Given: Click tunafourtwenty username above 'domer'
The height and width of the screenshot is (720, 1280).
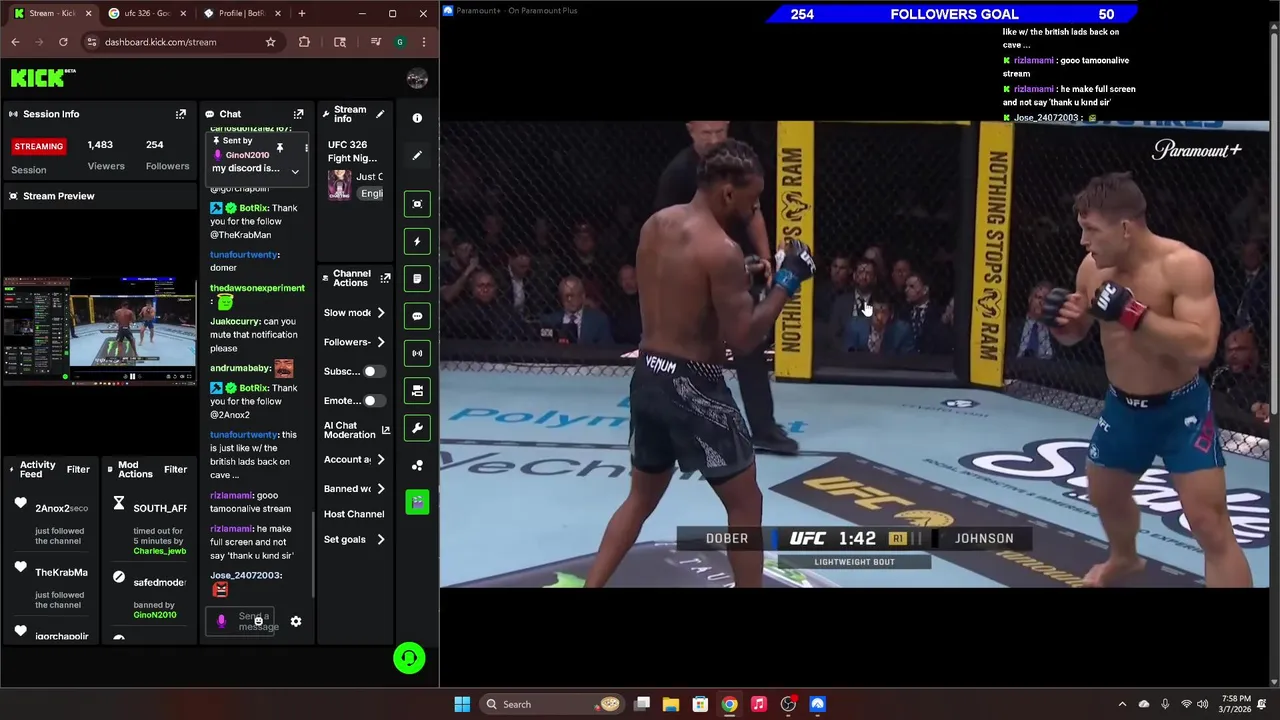Looking at the screenshot, I should (x=244, y=255).
